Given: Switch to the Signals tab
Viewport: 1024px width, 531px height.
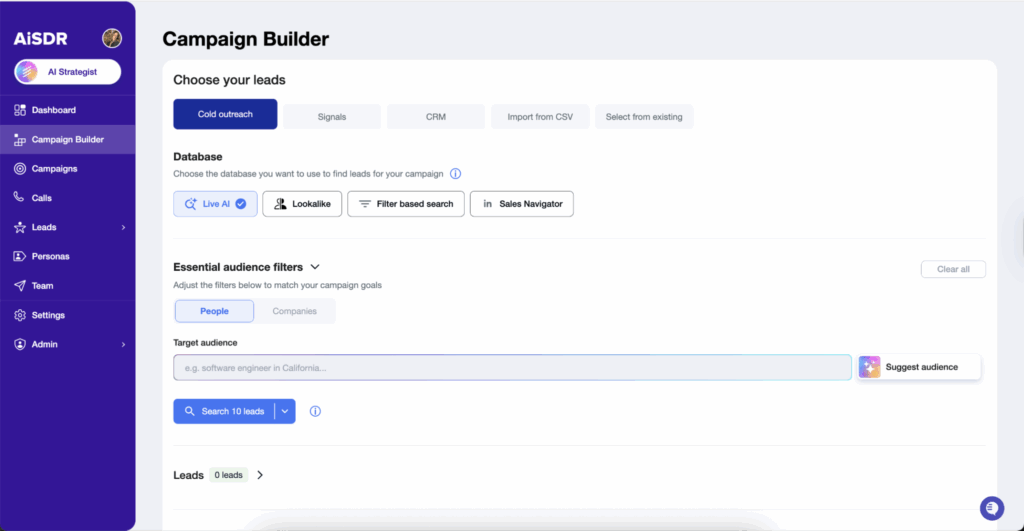Looking at the screenshot, I should [331, 117].
